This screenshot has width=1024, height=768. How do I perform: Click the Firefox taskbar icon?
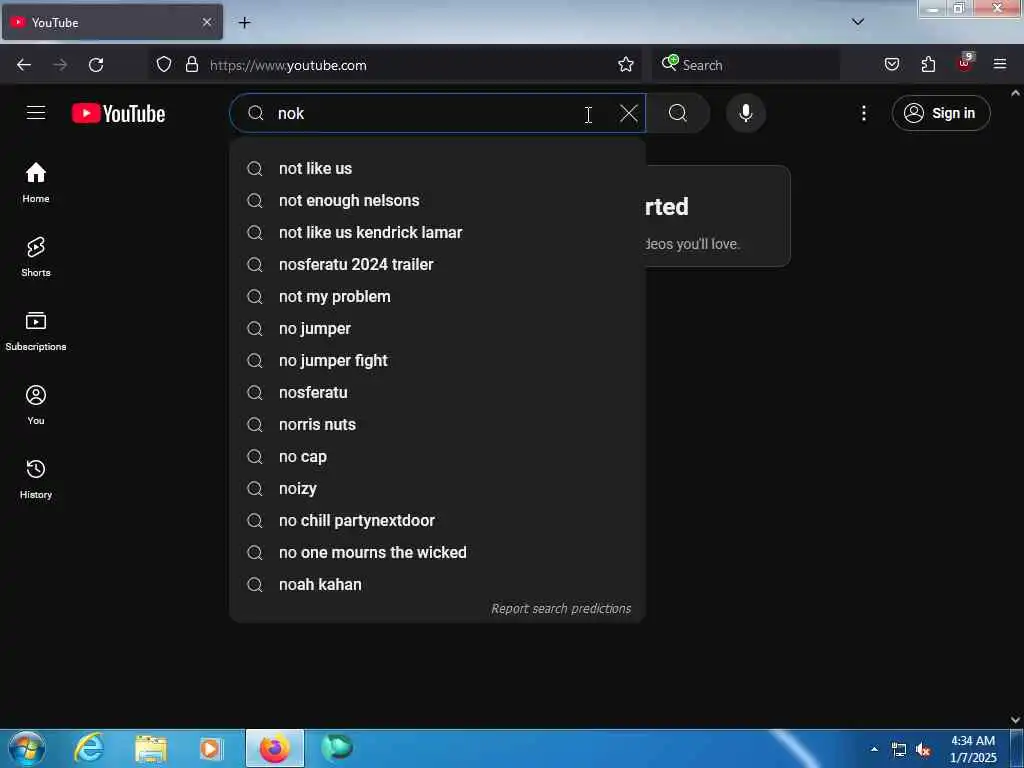pyautogui.click(x=275, y=748)
